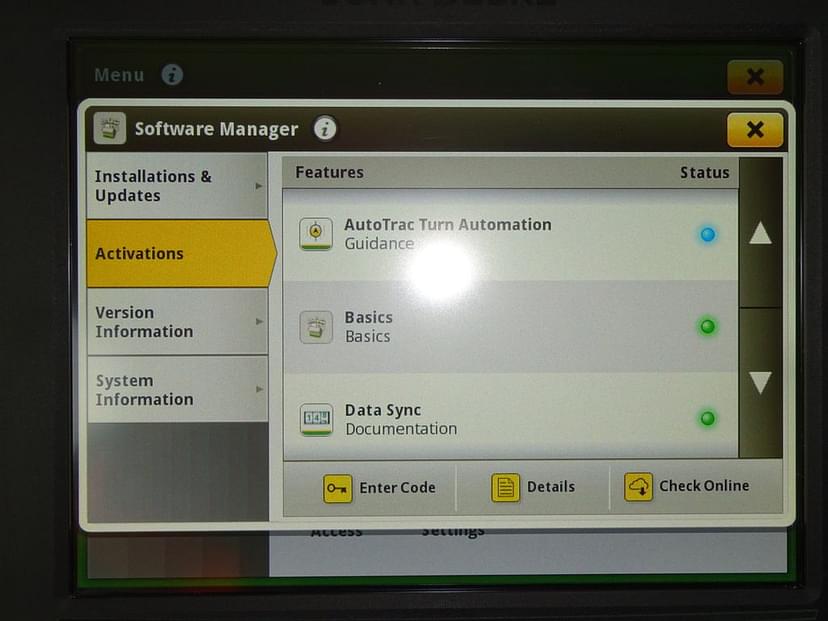
Task: Expand Version Information arrow
Action: point(259,322)
